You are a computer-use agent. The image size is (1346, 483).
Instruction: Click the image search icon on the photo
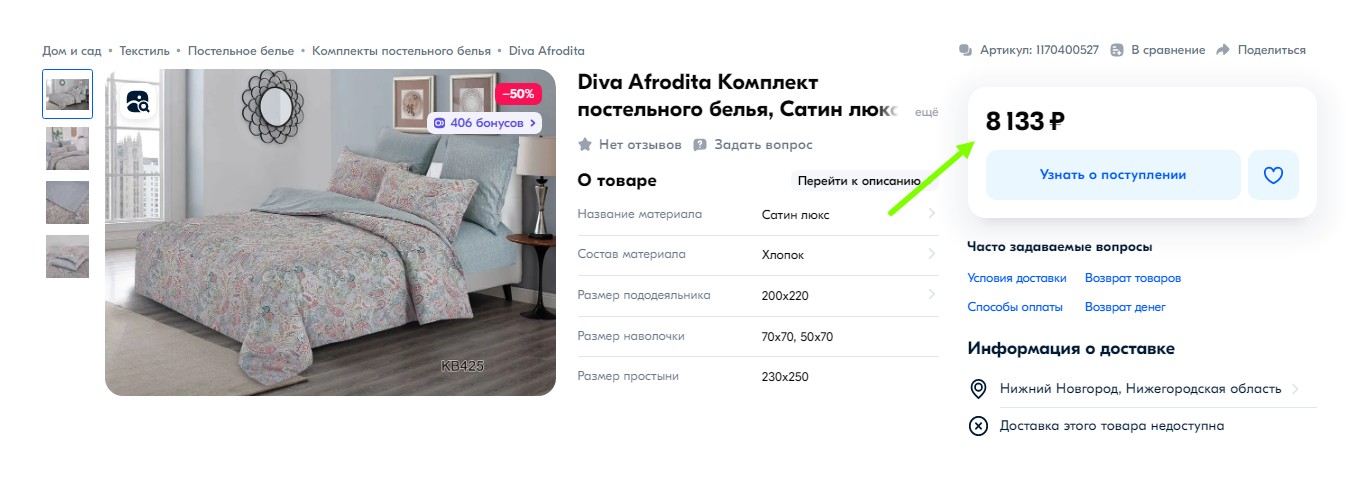(x=137, y=102)
